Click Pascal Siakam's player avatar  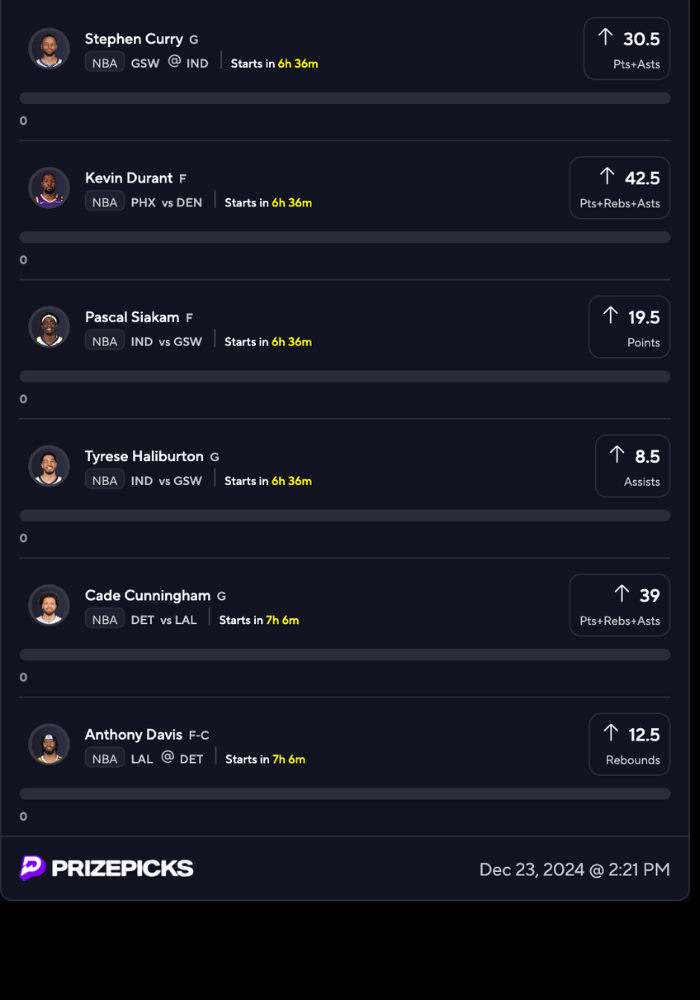point(49,327)
